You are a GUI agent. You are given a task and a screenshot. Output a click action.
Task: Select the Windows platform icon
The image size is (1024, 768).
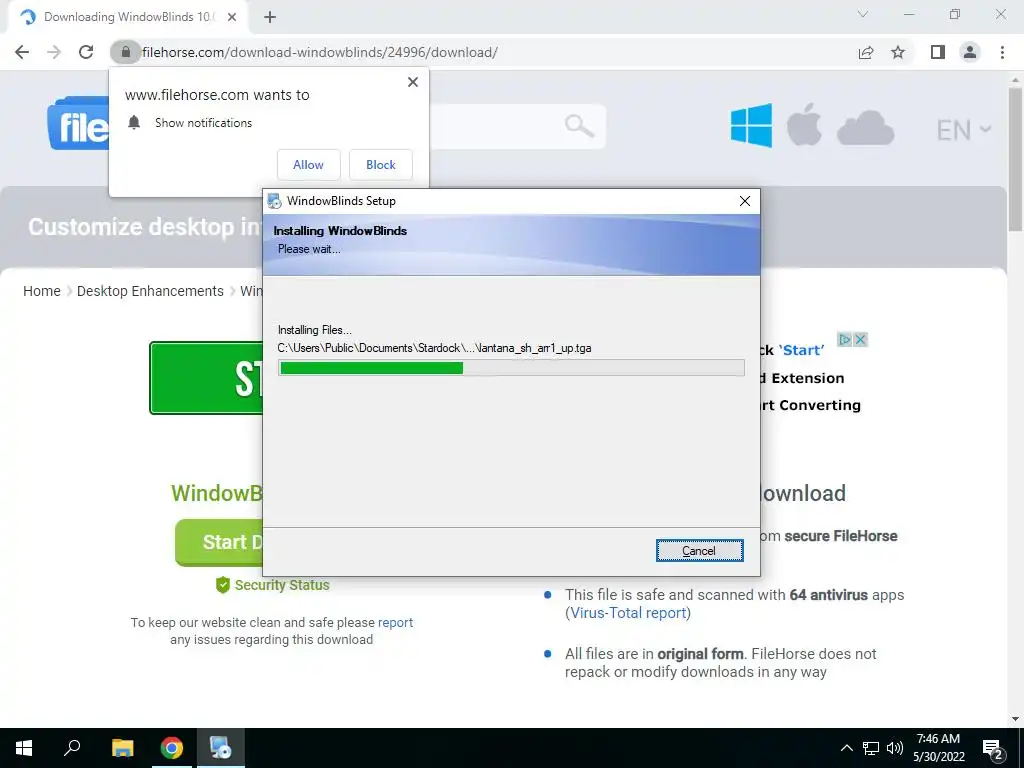click(x=751, y=125)
